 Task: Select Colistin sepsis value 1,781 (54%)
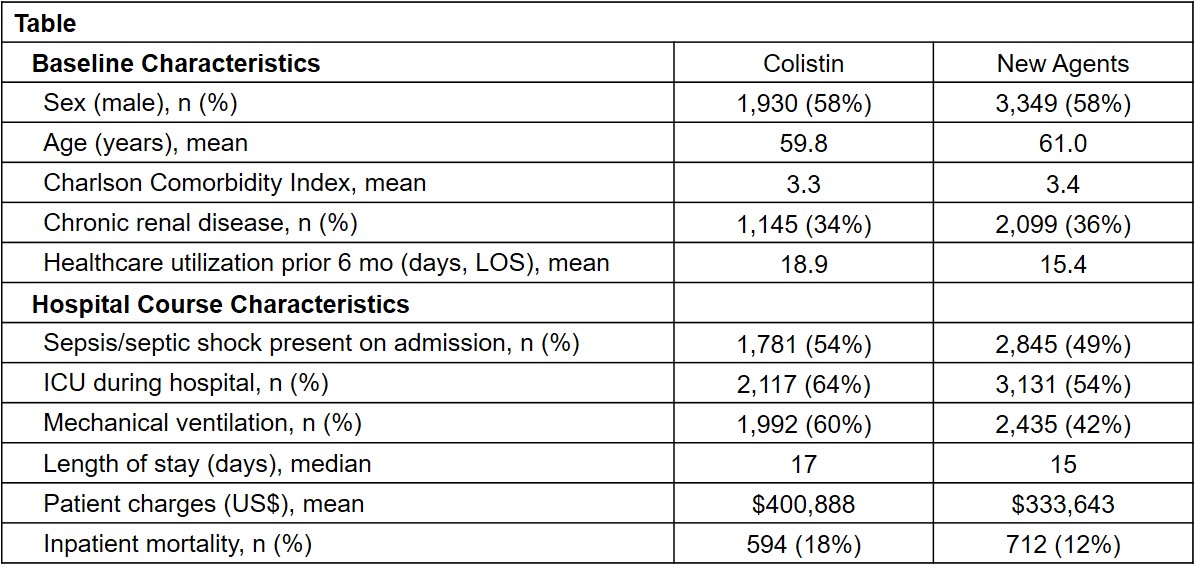coord(803,344)
